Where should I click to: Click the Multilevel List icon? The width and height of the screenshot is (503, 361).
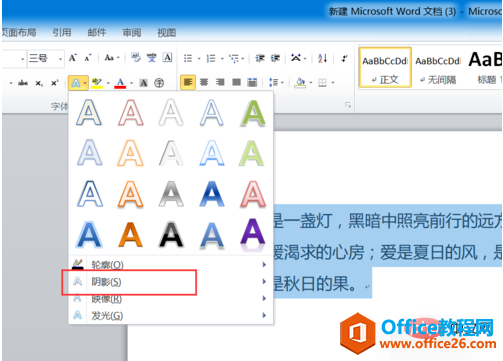(234, 58)
